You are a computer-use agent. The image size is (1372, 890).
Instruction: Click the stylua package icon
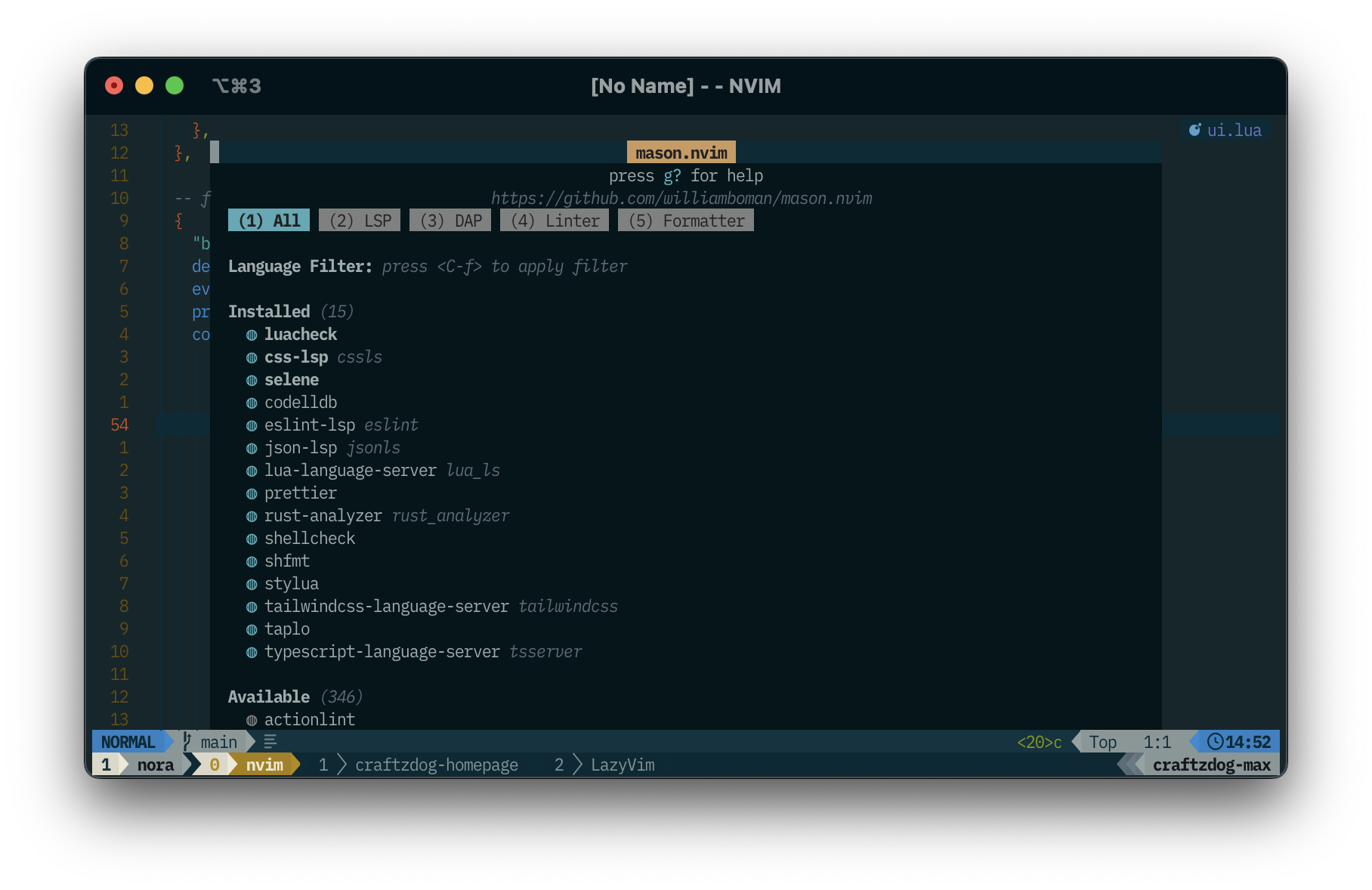[252, 583]
